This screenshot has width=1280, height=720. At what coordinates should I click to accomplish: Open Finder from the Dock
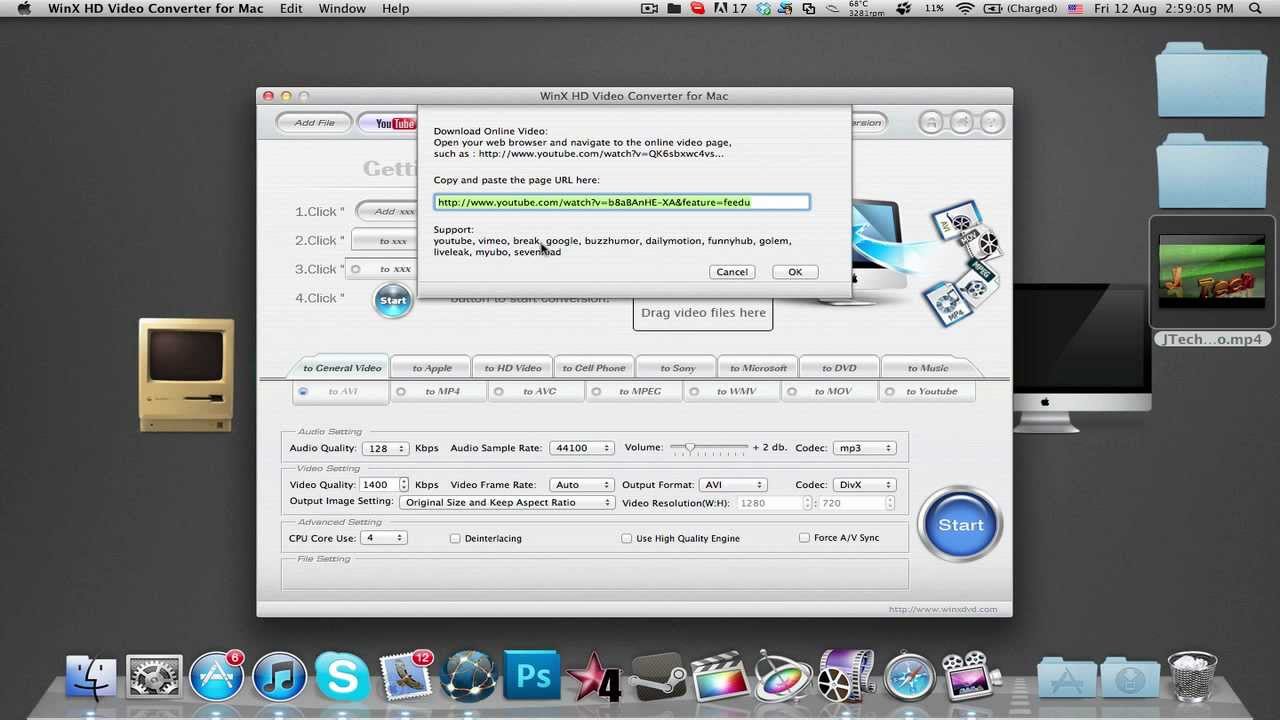pyautogui.click(x=91, y=678)
